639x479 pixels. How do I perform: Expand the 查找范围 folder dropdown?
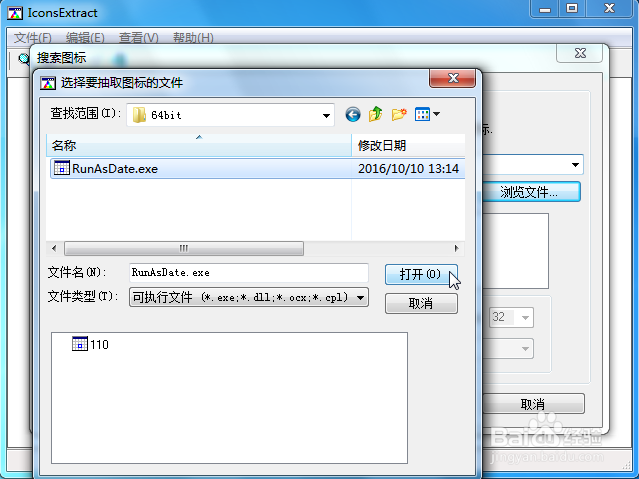point(326,115)
